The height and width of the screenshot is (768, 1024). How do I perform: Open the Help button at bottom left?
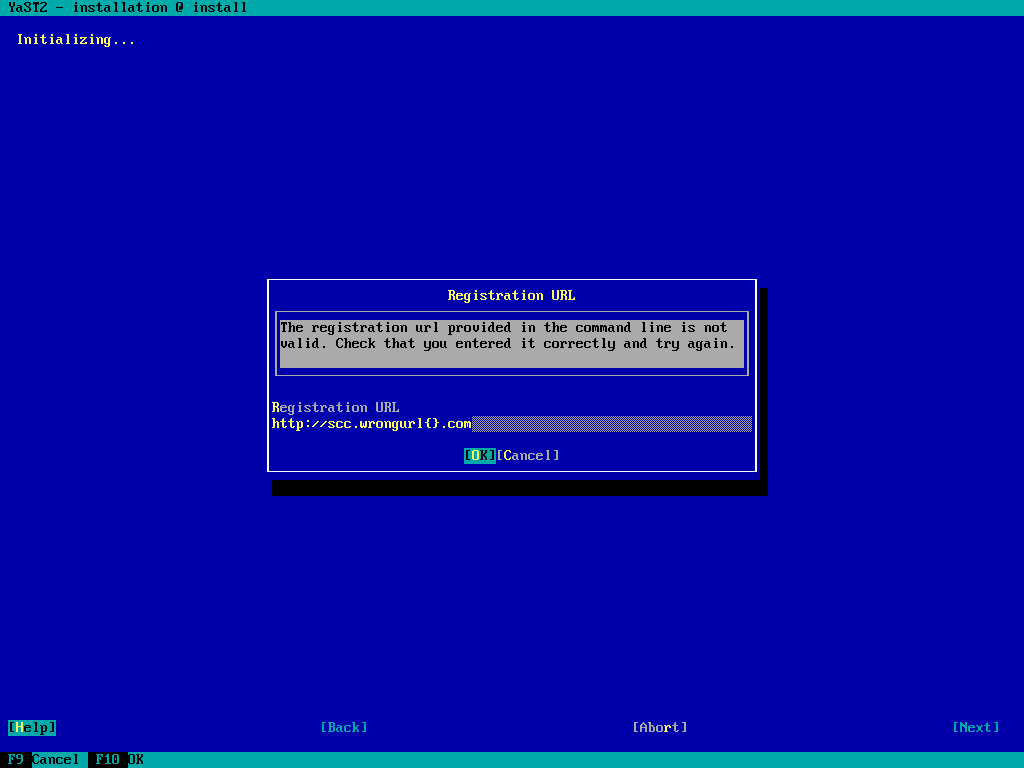click(32, 727)
